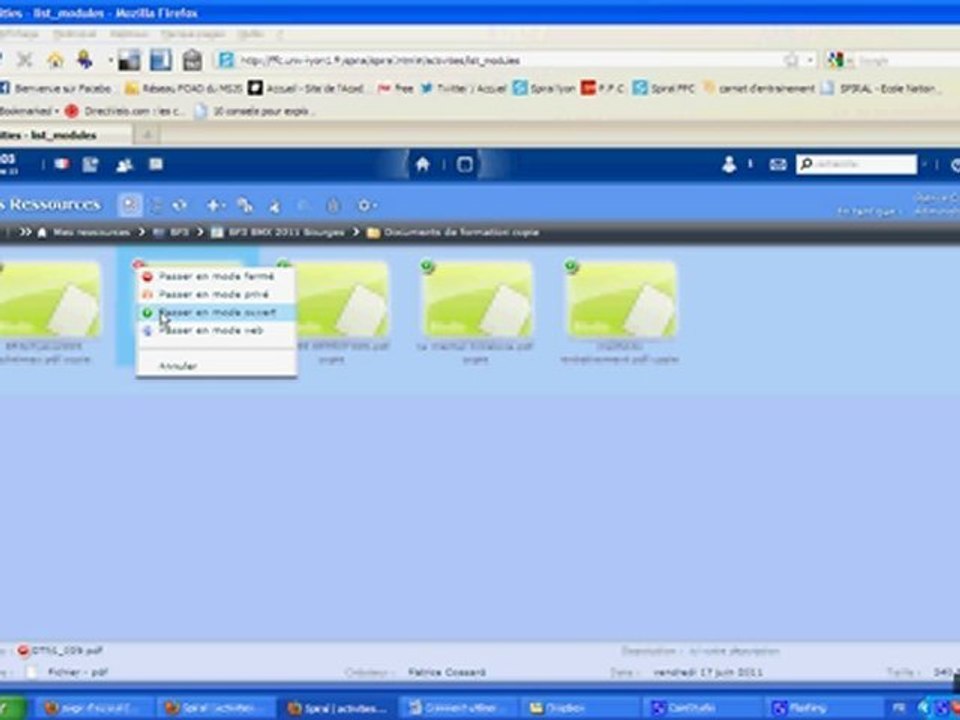Viewport: 960px width, 720px height.
Task: Click 'Documents de formation copie' breadcrumb
Action: click(x=461, y=232)
